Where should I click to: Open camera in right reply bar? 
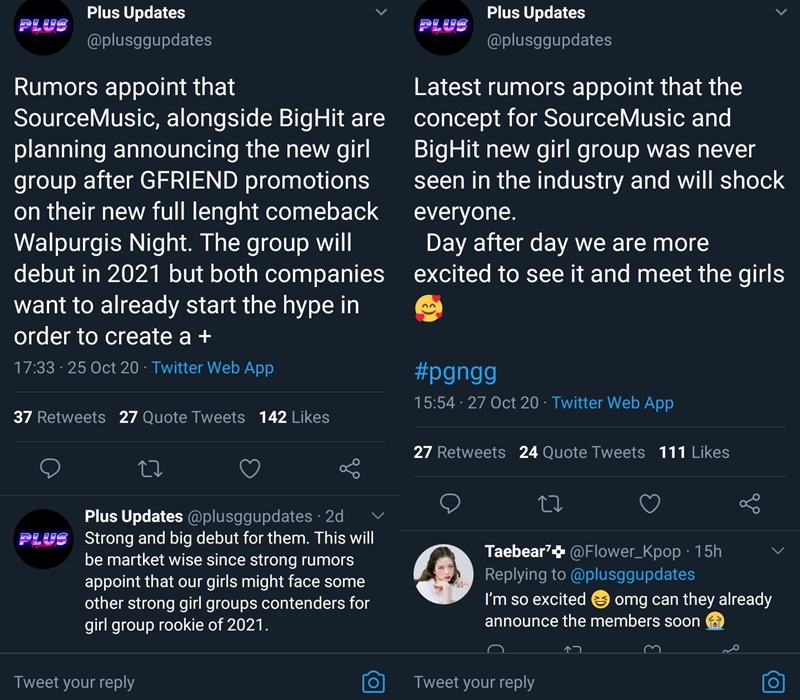[773, 682]
